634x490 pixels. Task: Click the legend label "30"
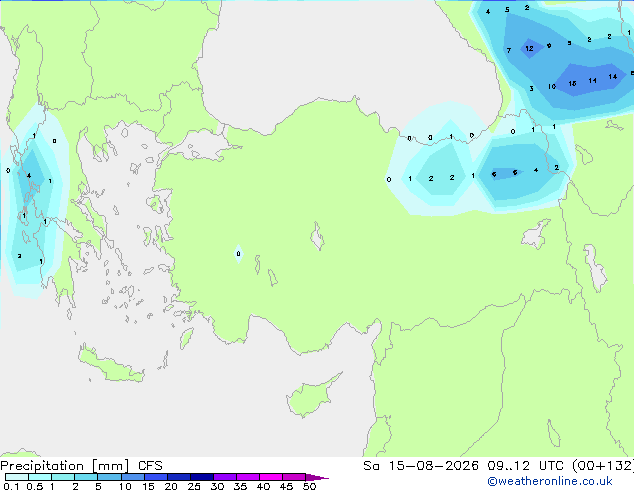click(x=217, y=486)
